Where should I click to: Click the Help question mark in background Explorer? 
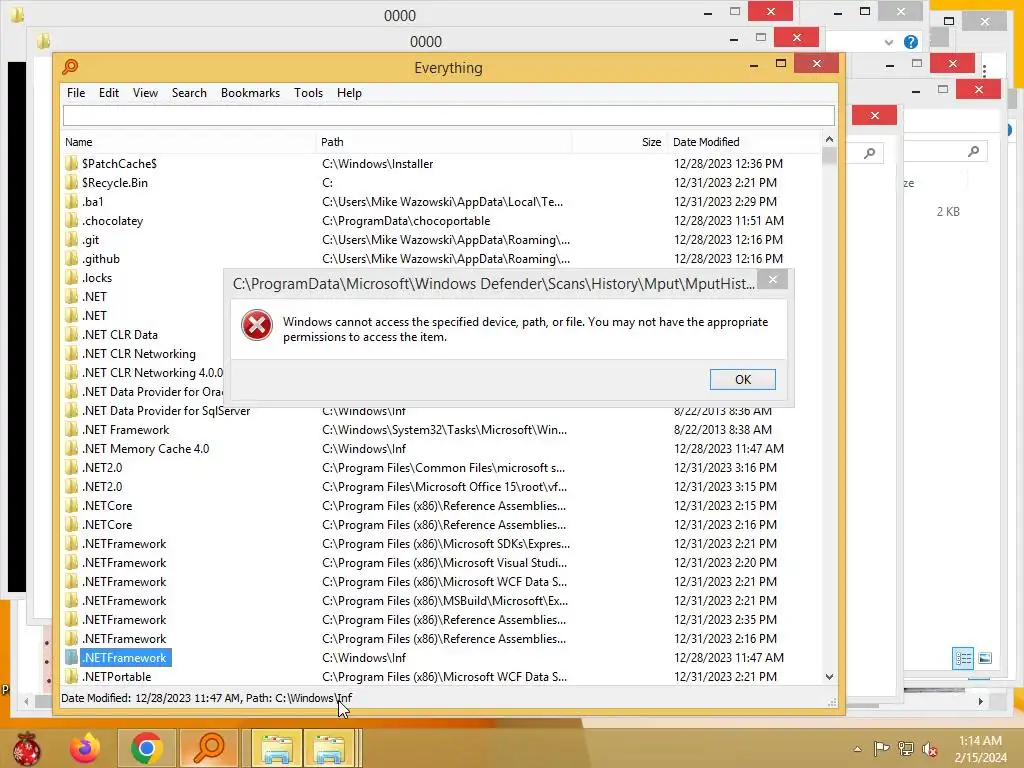pos(910,42)
